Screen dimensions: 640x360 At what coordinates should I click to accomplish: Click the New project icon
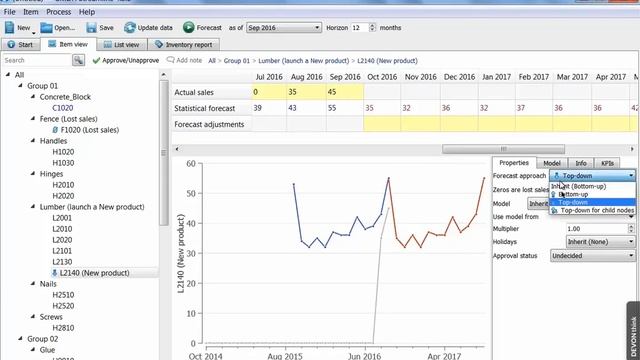click(9, 27)
